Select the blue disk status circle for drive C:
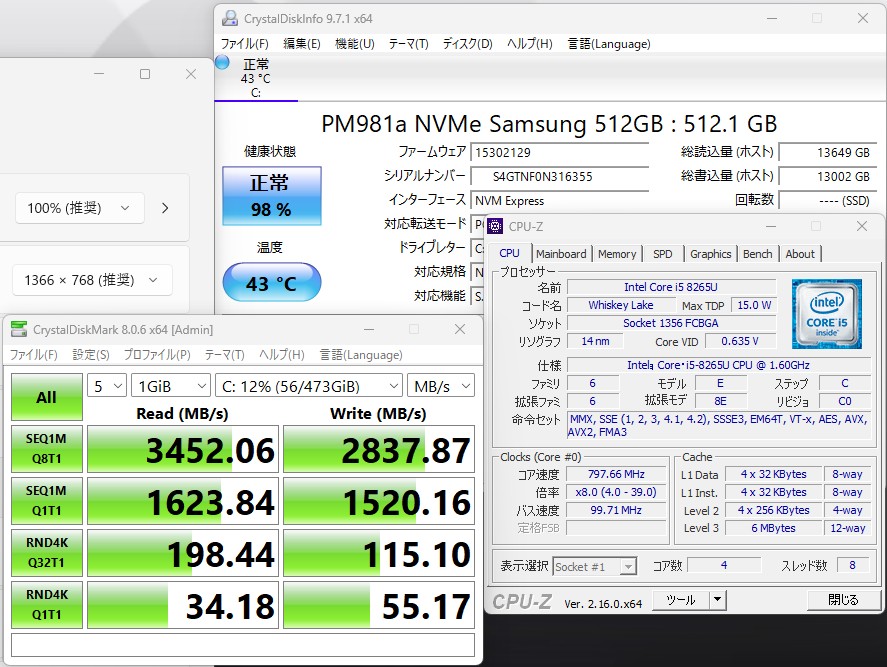Screen dimensions: 887x667 click(x=222, y=62)
